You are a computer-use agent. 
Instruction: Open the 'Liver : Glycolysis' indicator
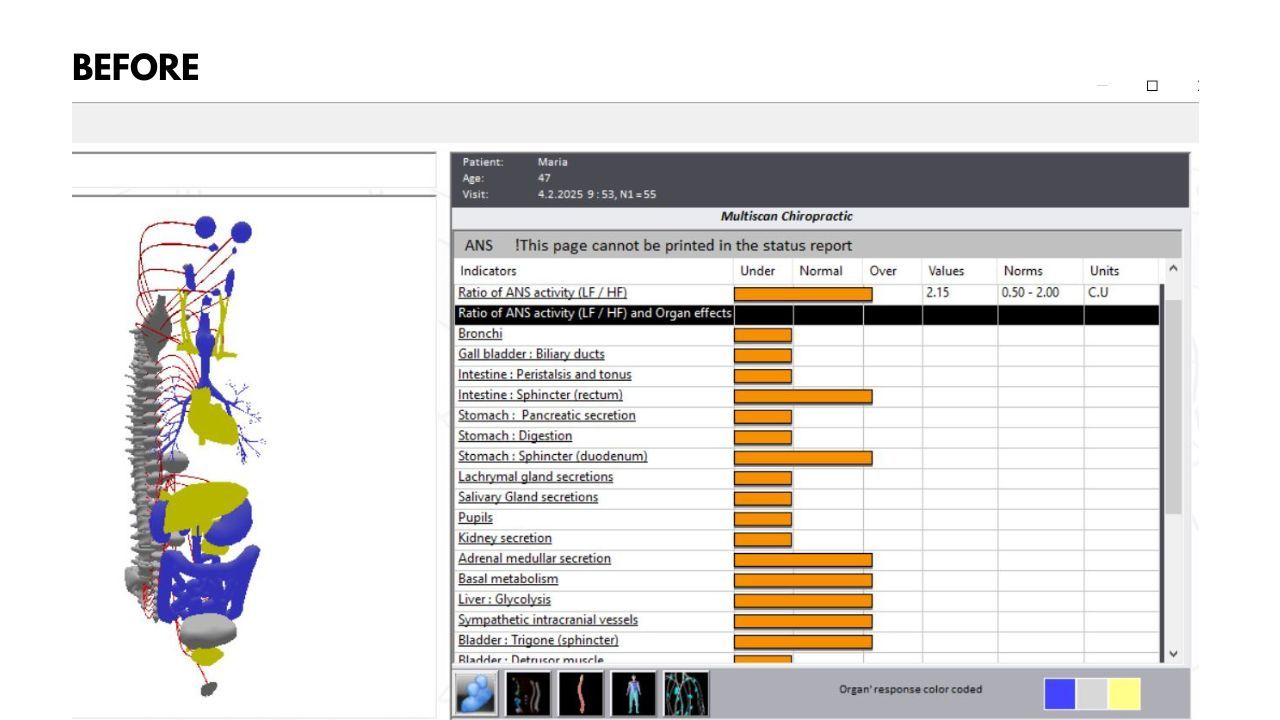pos(504,600)
